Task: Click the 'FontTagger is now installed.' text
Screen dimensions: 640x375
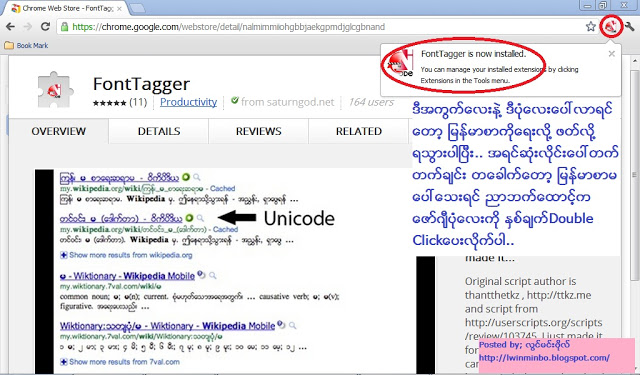Action: click(473, 54)
